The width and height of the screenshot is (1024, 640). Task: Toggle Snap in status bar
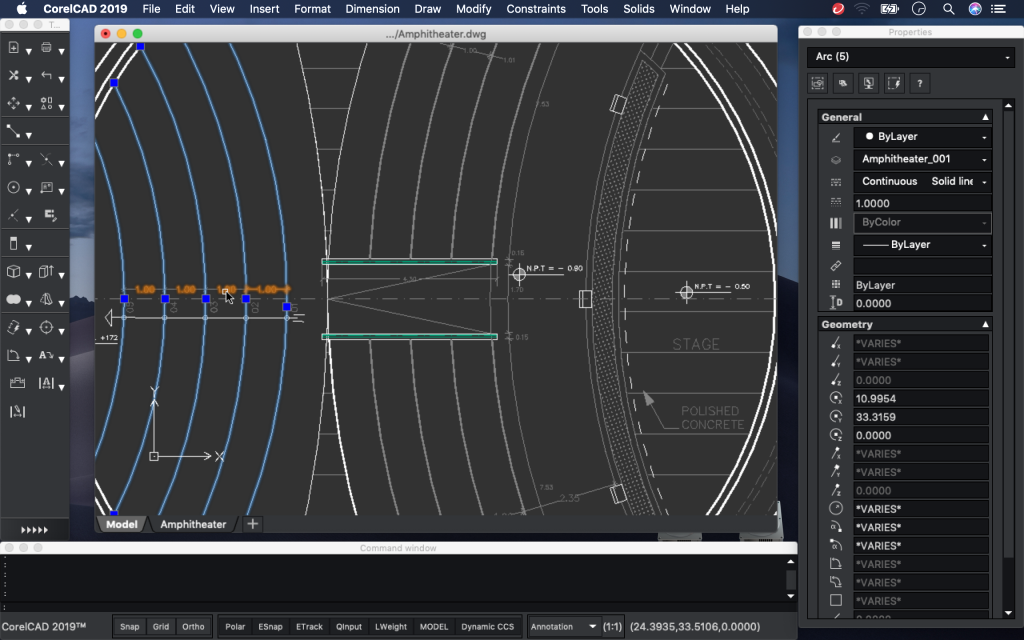[x=129, y=626]
